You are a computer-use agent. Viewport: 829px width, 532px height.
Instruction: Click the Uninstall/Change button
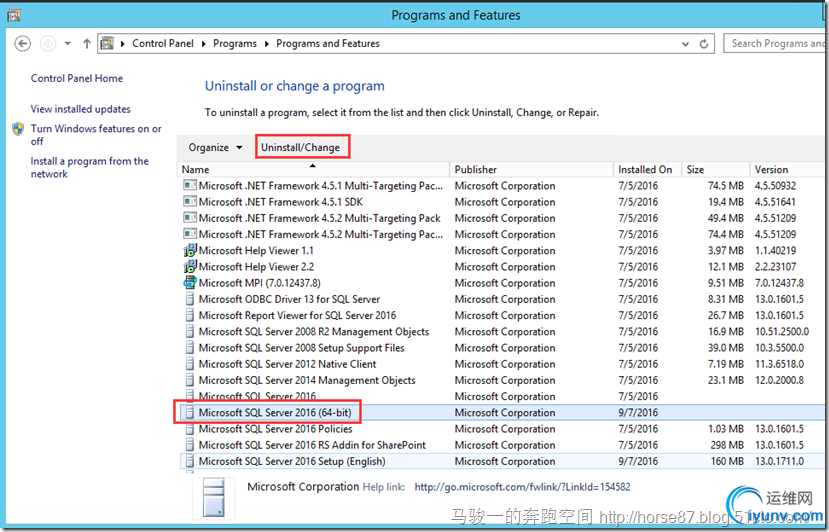(x=300, y=148)
